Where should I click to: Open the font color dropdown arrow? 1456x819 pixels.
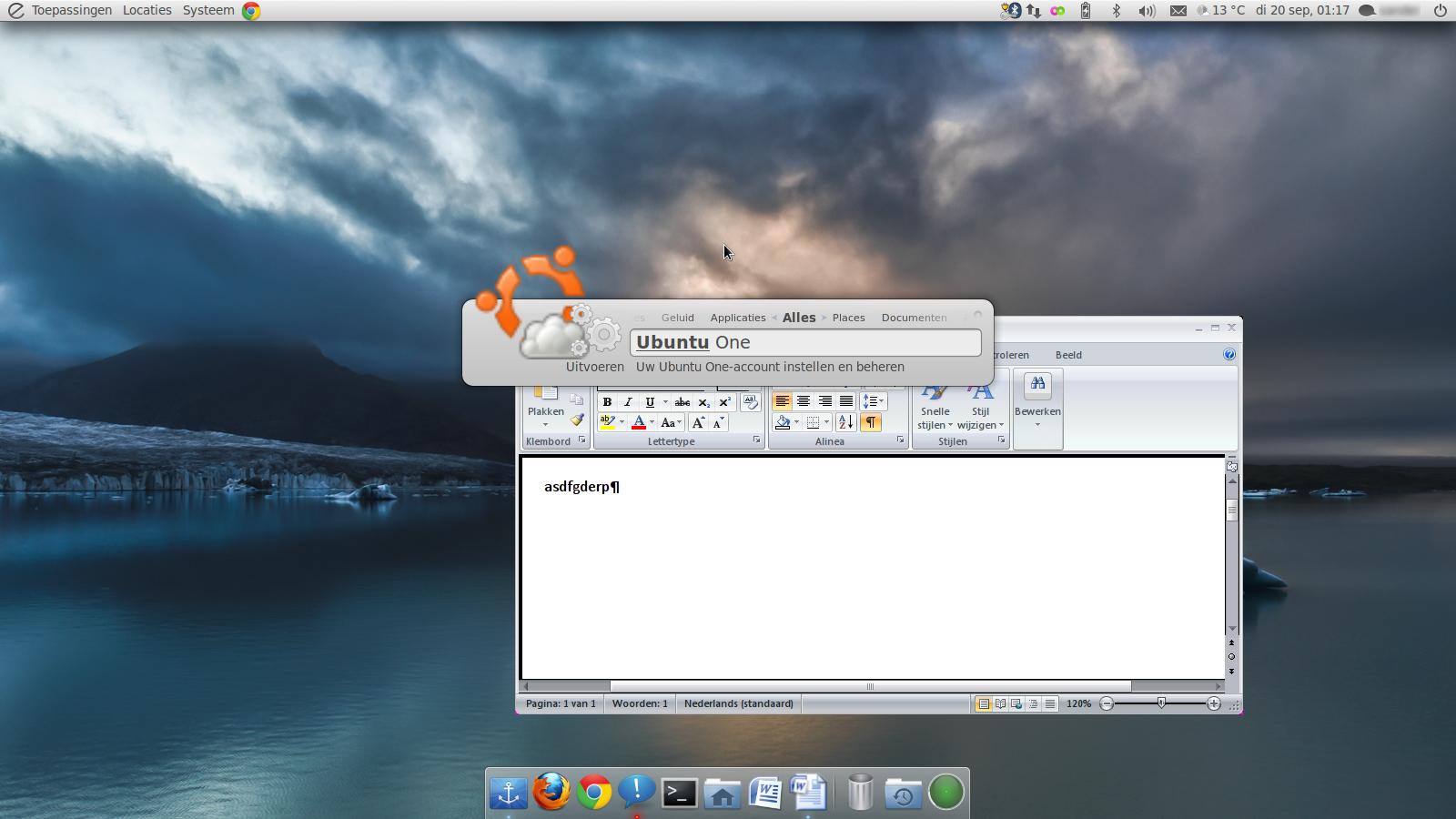click(652, 422)
